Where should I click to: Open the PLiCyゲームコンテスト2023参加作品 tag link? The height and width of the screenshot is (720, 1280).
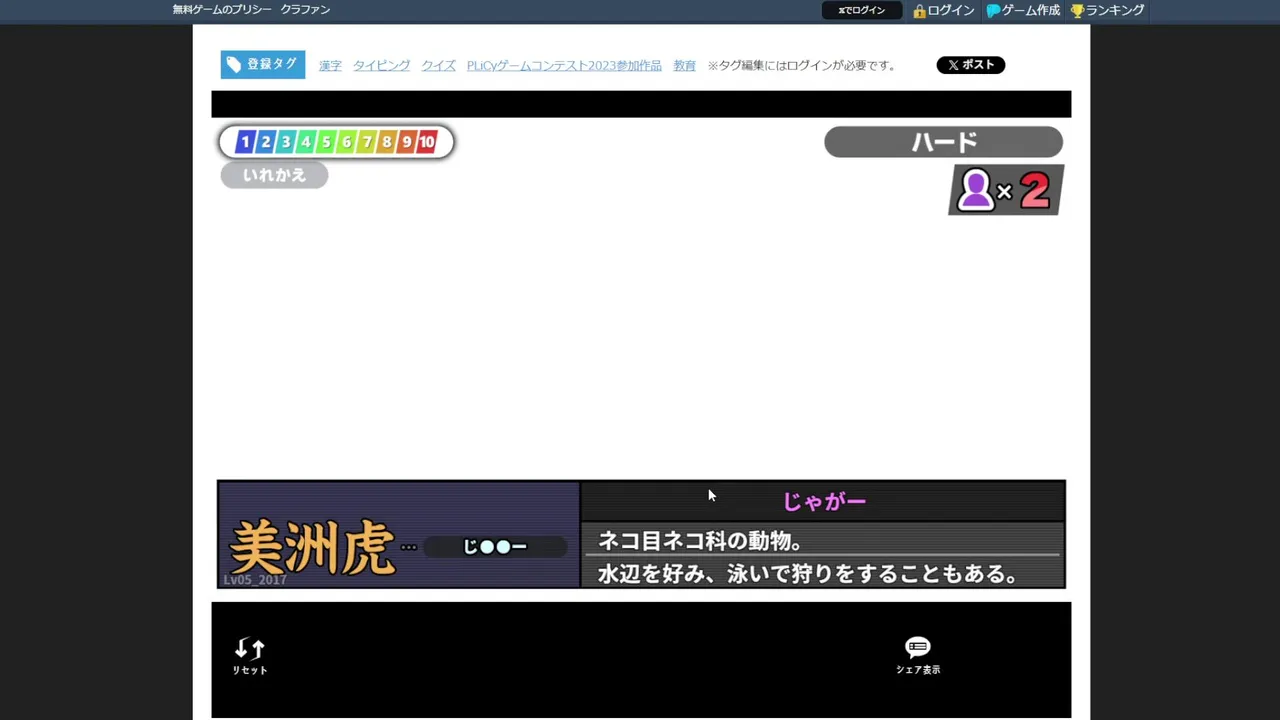[564, 65]
